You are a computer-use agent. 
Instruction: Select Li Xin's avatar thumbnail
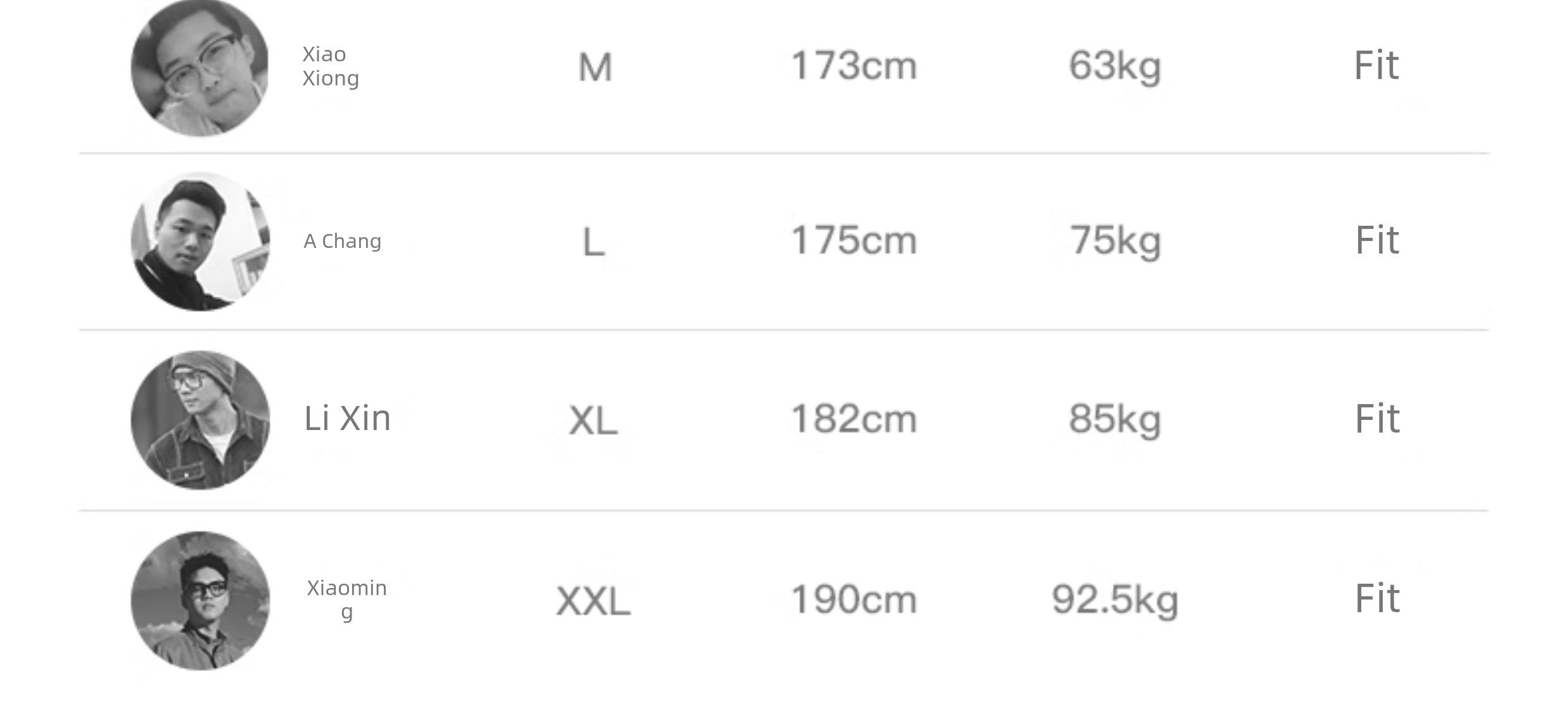coord(200,420)
